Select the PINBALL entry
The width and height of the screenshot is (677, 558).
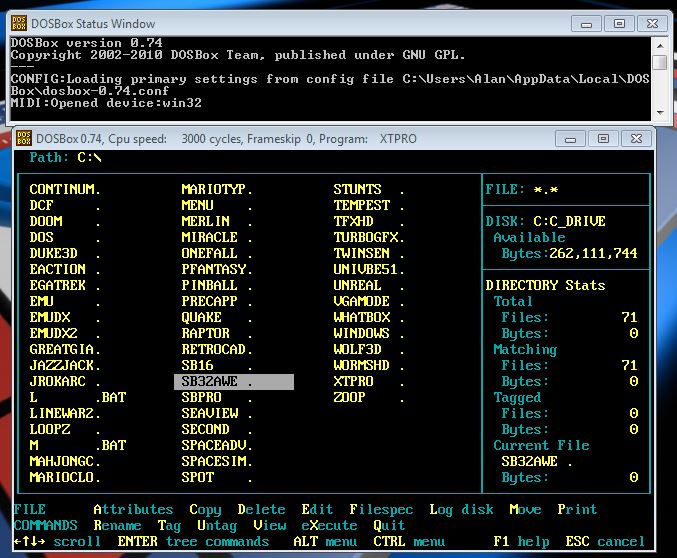point(217,285)
